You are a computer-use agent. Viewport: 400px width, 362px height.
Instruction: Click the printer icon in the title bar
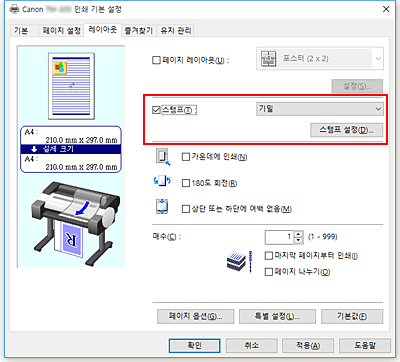[14, 9]
